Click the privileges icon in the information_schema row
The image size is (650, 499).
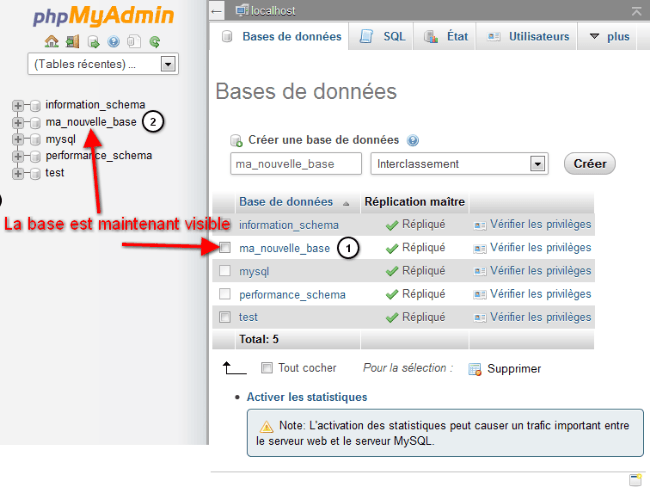pyautogui.click(x=480, y=225)
